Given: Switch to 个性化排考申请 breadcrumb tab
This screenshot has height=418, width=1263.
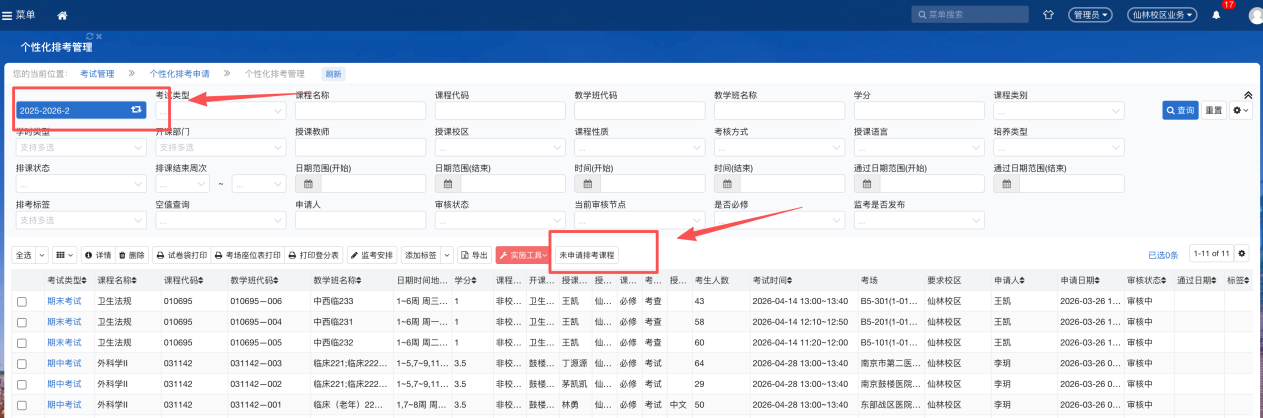Looking at the screenshot, I should 179,74.
